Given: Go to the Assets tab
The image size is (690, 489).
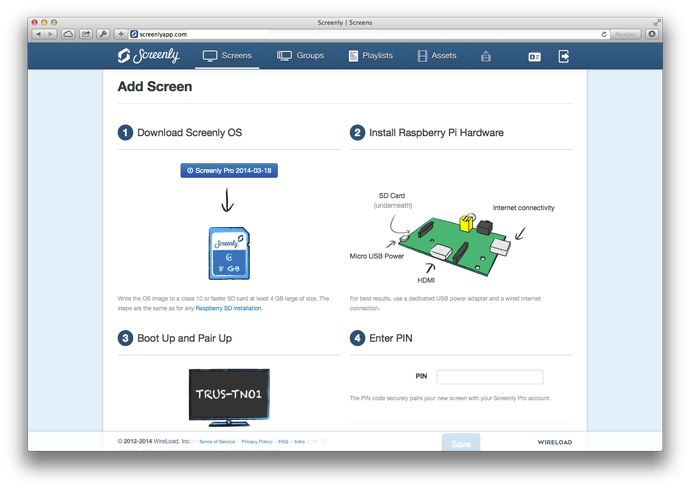Looking at the screenshot, I should [437, 56].
